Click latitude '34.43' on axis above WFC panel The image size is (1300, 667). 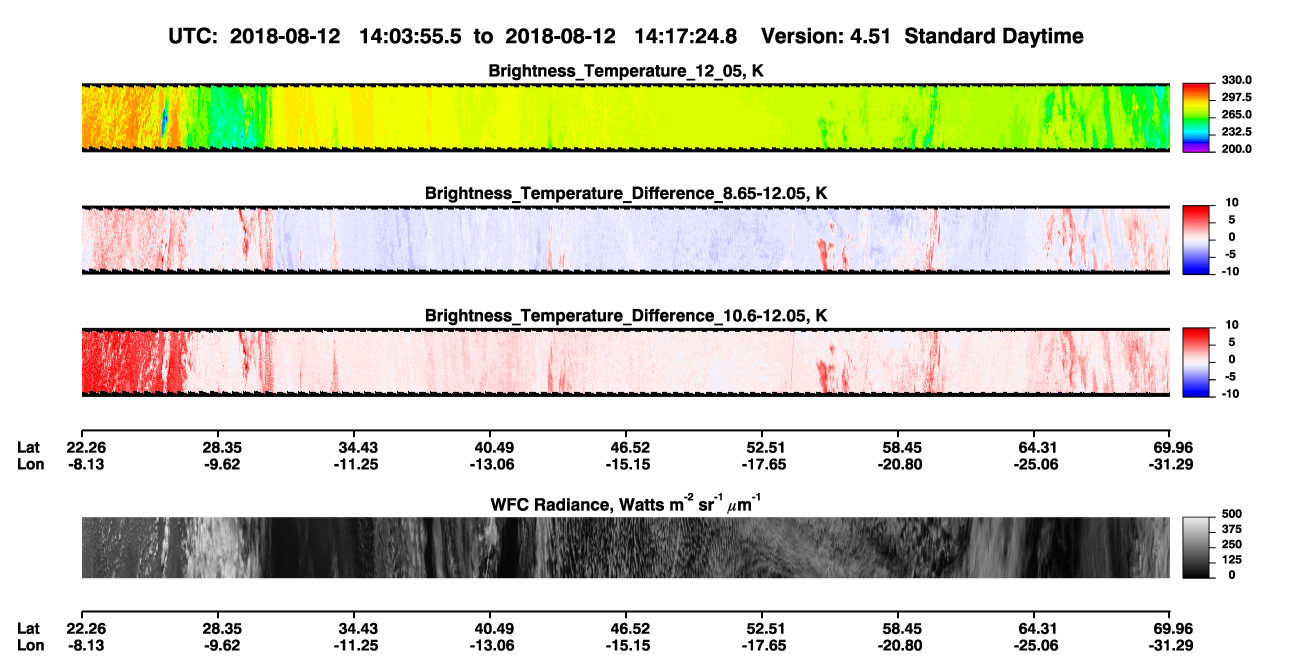353,448
